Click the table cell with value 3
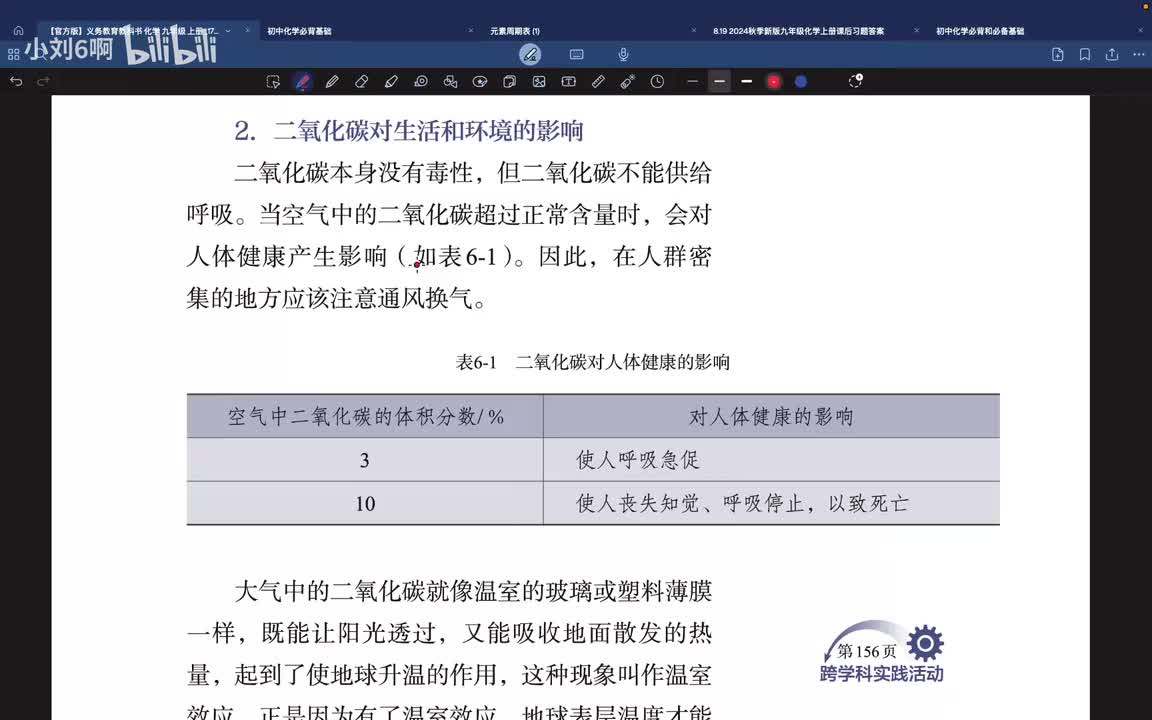Viewport: 1152px width, 720px height. click(x=364, y=460)
